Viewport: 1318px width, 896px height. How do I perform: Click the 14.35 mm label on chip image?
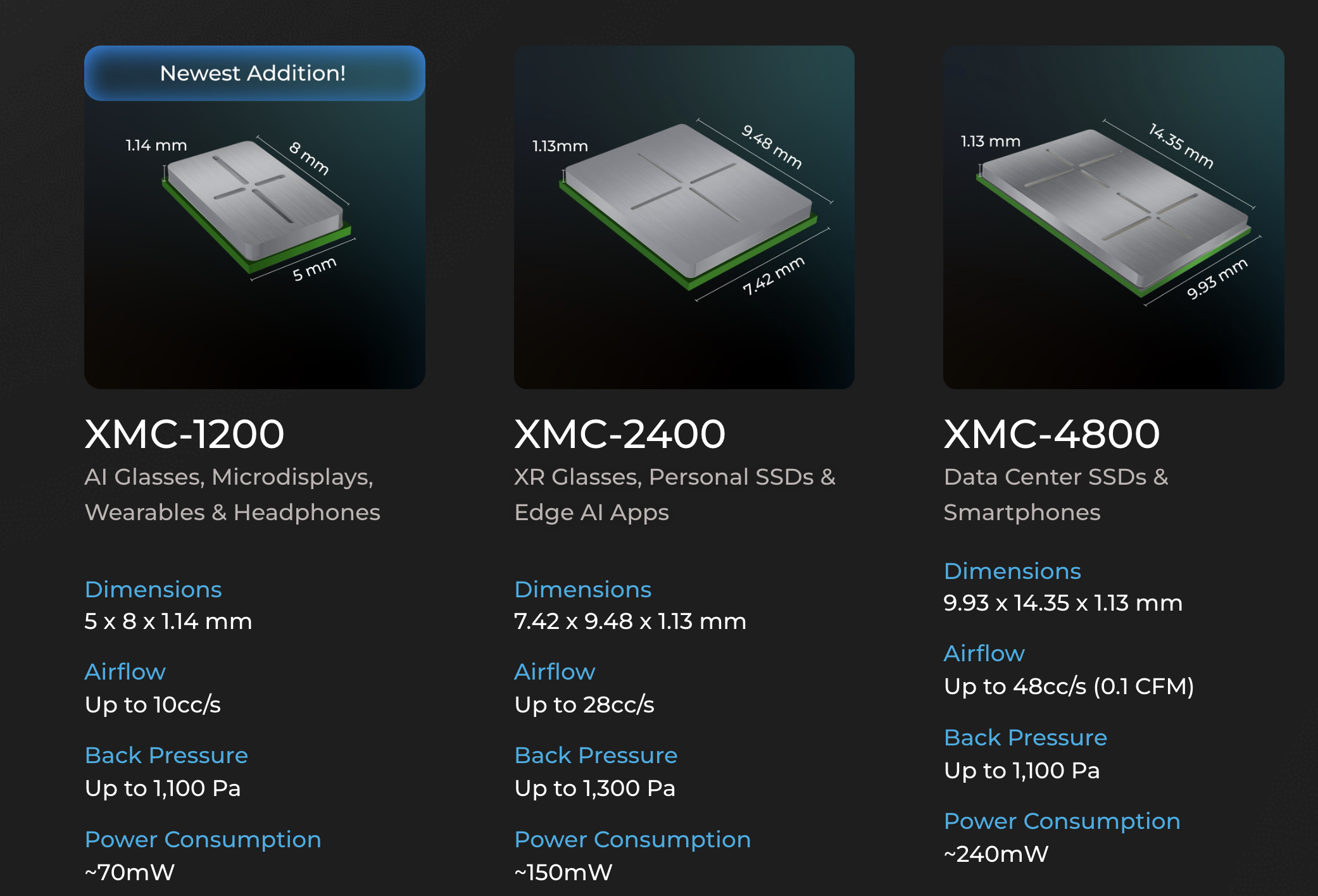pyautogui.click(x=1181, y=146)
